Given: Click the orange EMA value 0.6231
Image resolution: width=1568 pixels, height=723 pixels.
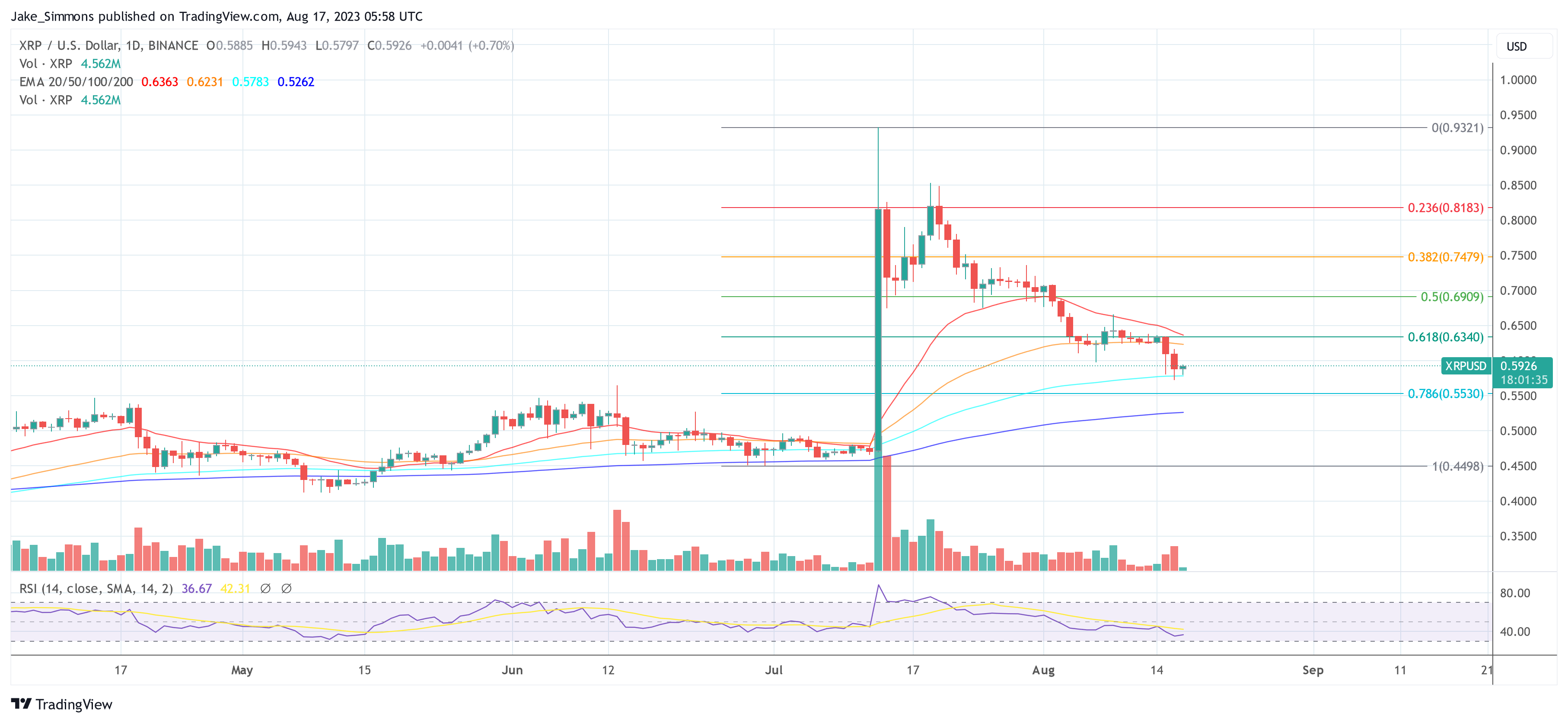Looking at the screenshot, I should point(204,82).
